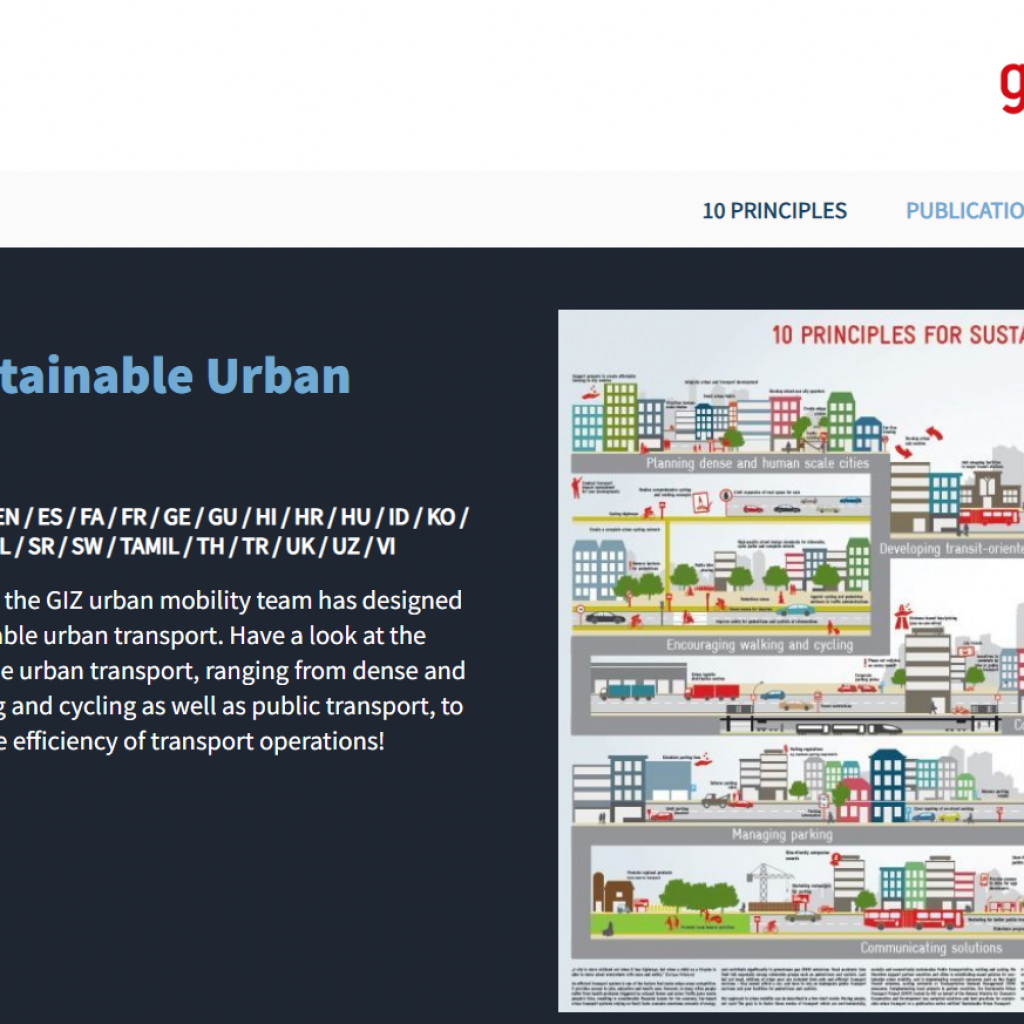
Task: Select the ID language link
Action: click(399, 517)
